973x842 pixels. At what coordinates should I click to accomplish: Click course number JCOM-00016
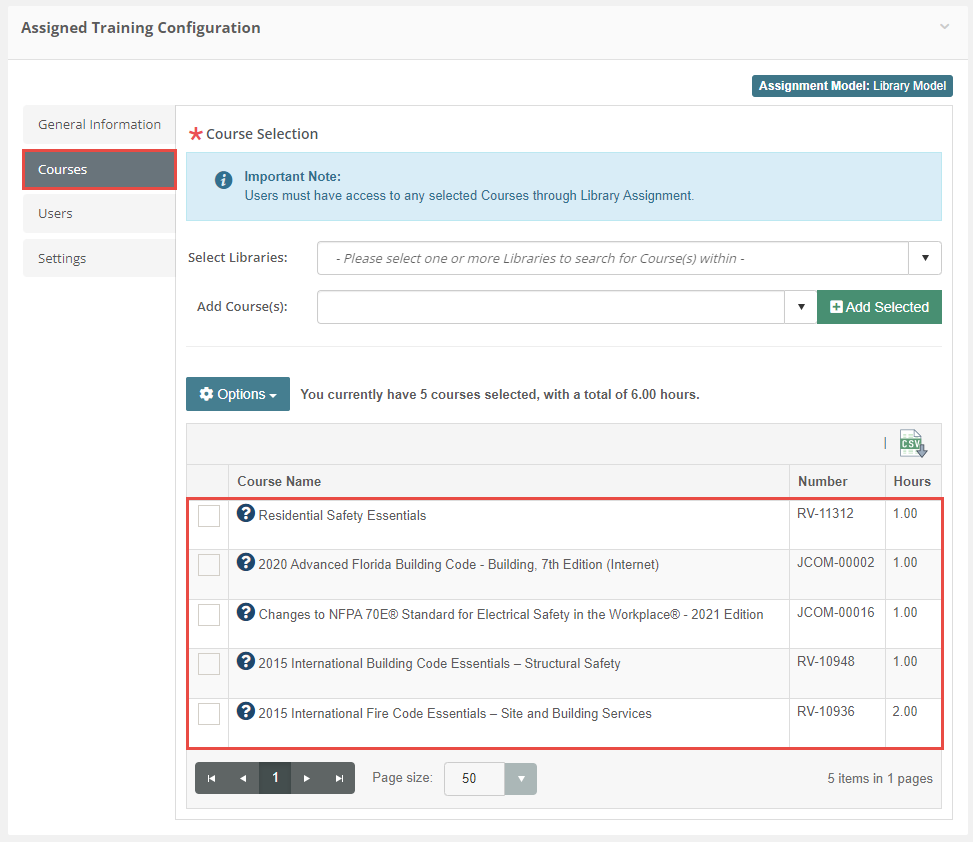(x=835, y=612)
